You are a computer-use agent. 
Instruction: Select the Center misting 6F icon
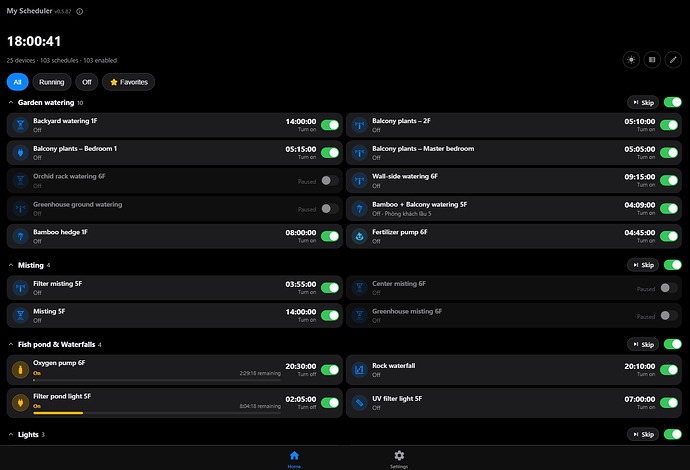coord(360,288)
